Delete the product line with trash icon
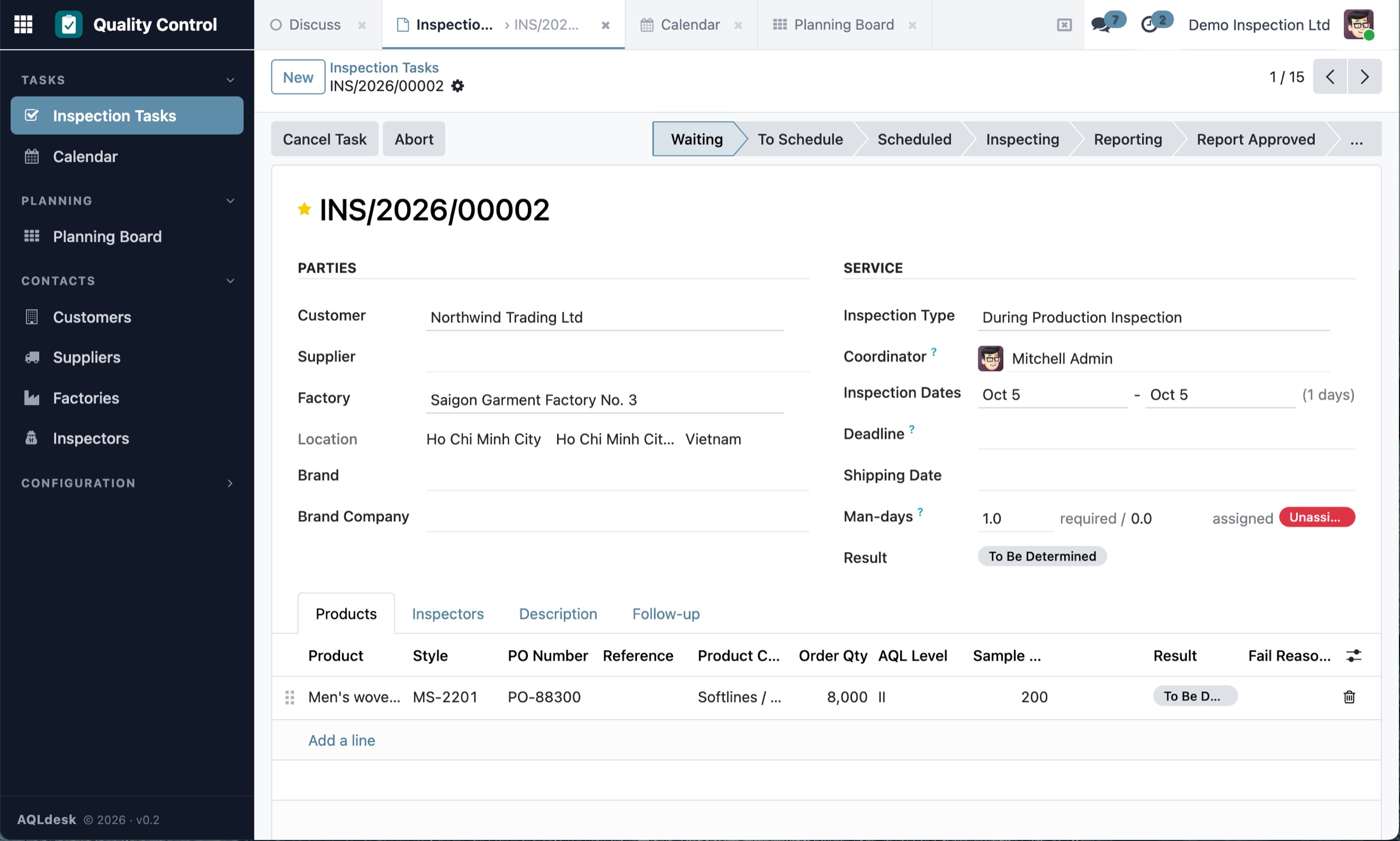 pos(1349,697)
